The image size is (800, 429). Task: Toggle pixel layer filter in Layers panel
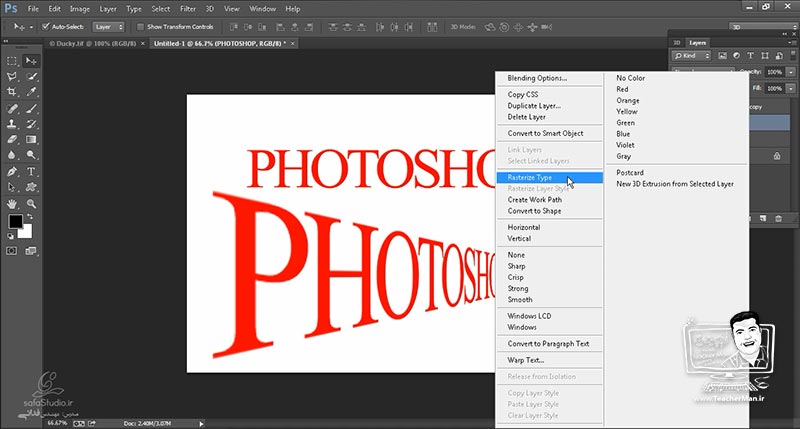[722, 56]
